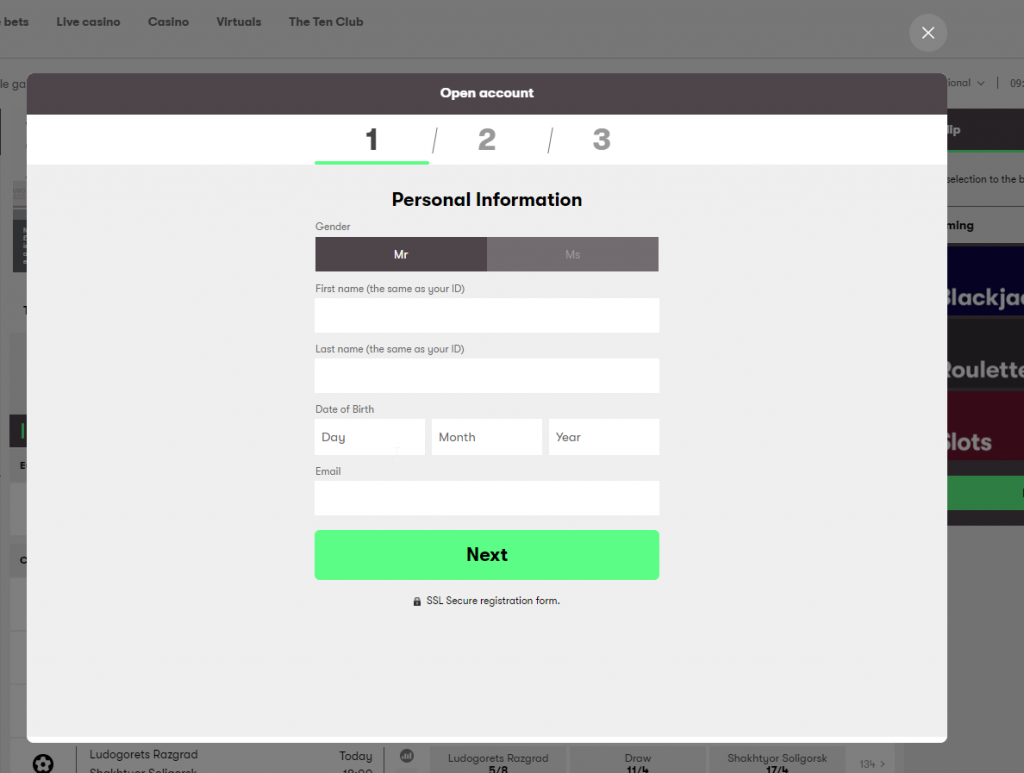Select Ms as gender
The width and height of the screenshot is (1024, 773).
[x=572, y=255]
